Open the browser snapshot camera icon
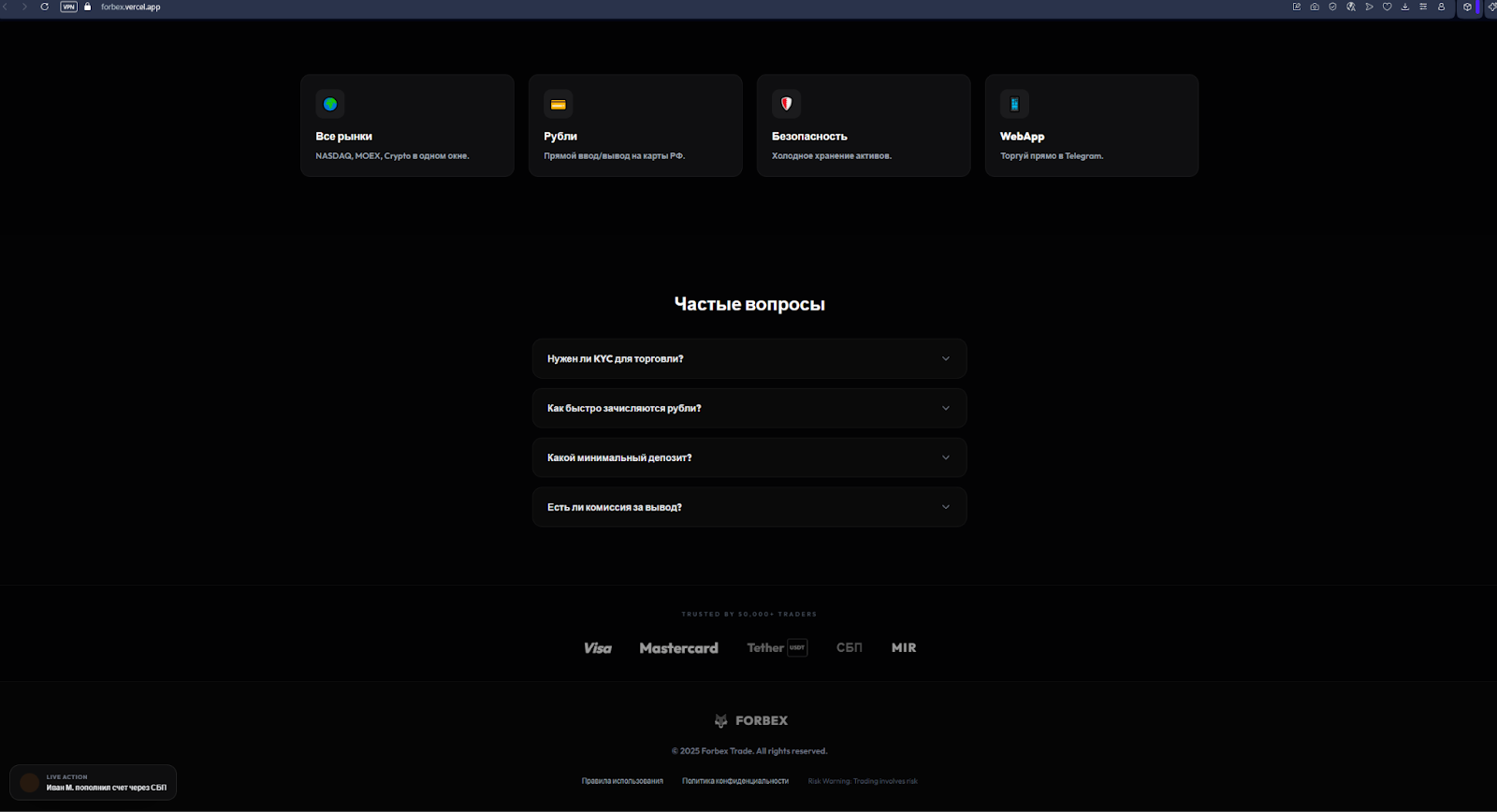This screenshot has height=812, width=1497. click(x=1315, y=7)
